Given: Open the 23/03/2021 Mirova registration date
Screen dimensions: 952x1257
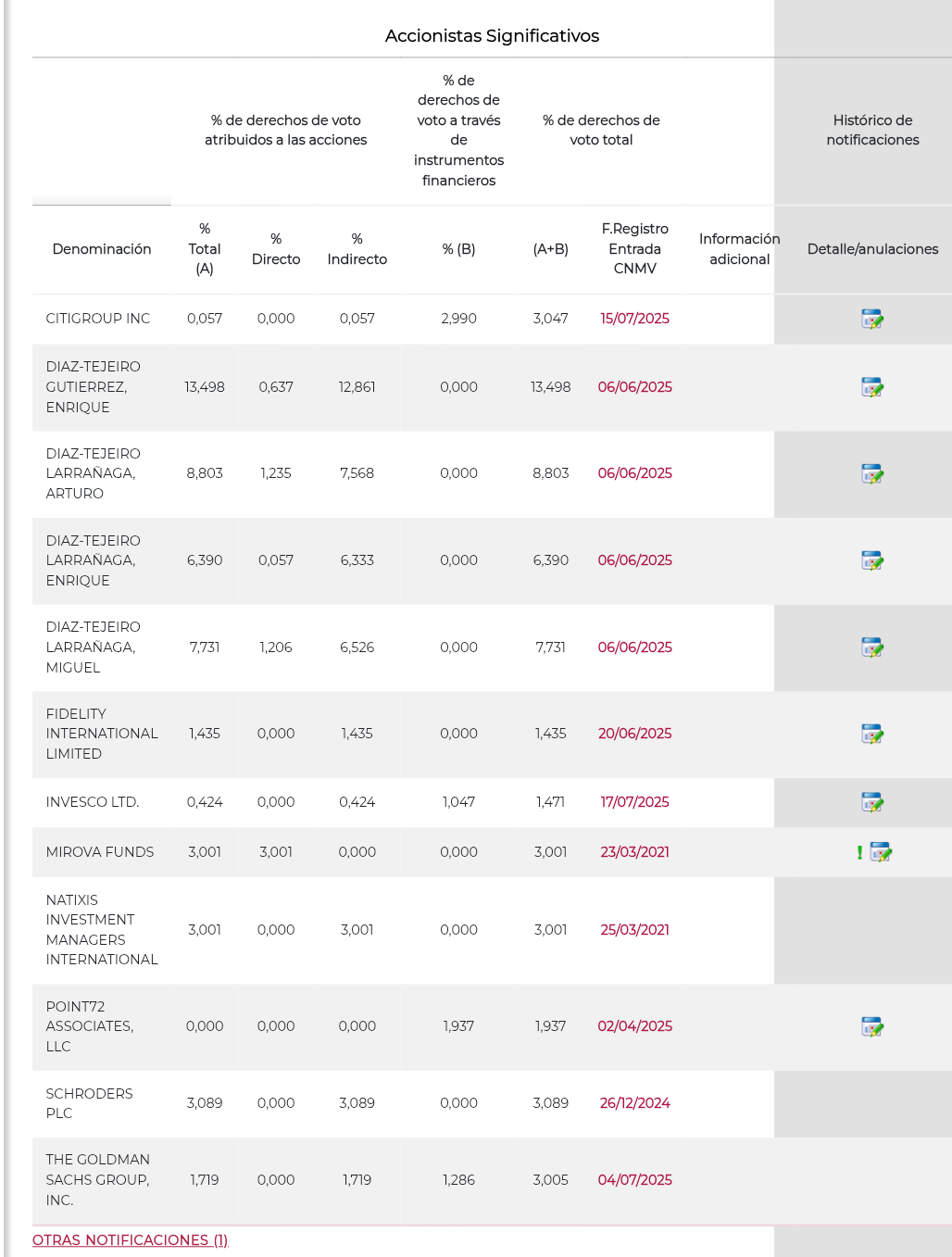Looking at the screenshot, I should click(x=634, y=852).
